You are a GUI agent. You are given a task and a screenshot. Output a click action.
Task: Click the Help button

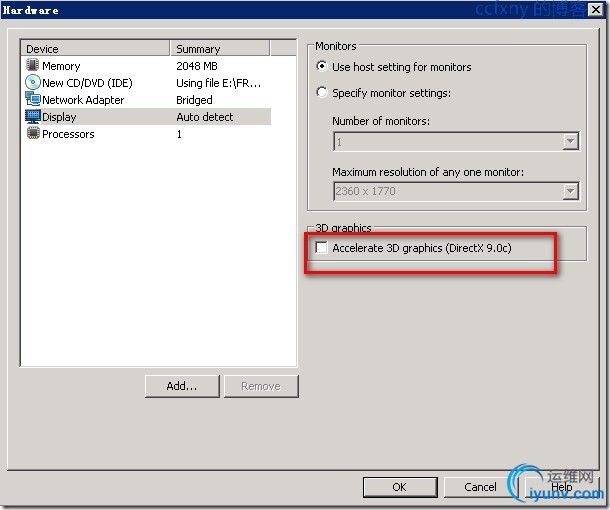pos(561,487)
